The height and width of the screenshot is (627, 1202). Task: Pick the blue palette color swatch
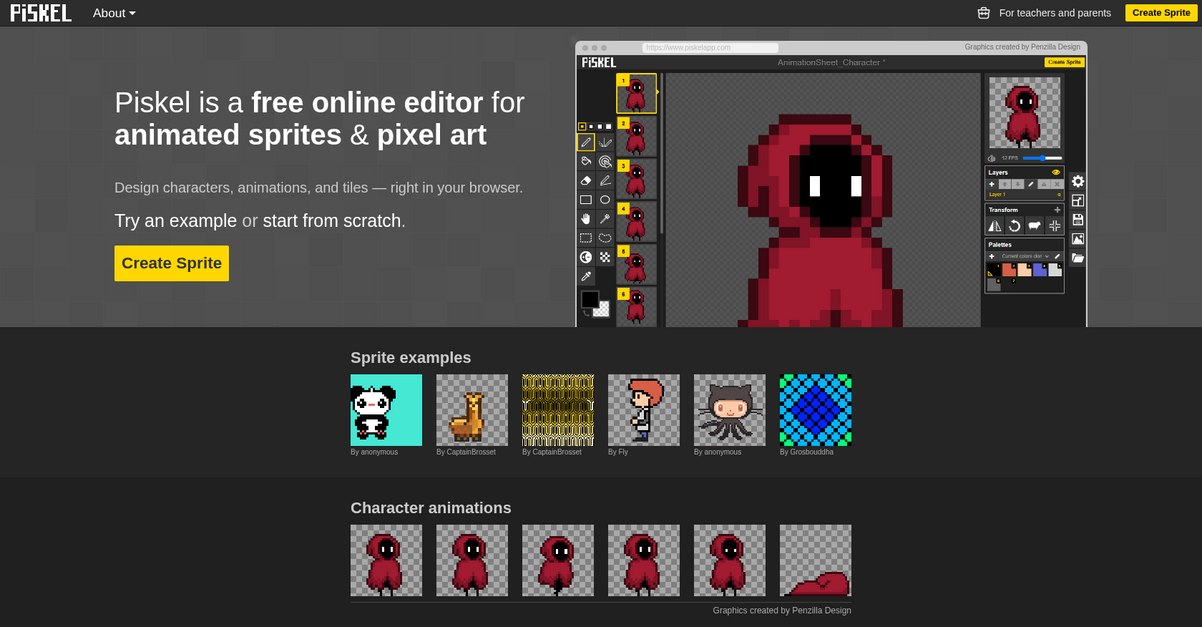tap(1040, 270)
